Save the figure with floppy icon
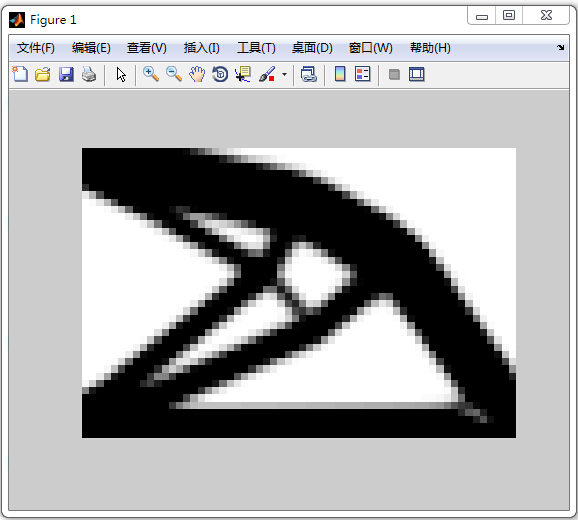This screenshot has width=578, height=520. tap(66, 74)
